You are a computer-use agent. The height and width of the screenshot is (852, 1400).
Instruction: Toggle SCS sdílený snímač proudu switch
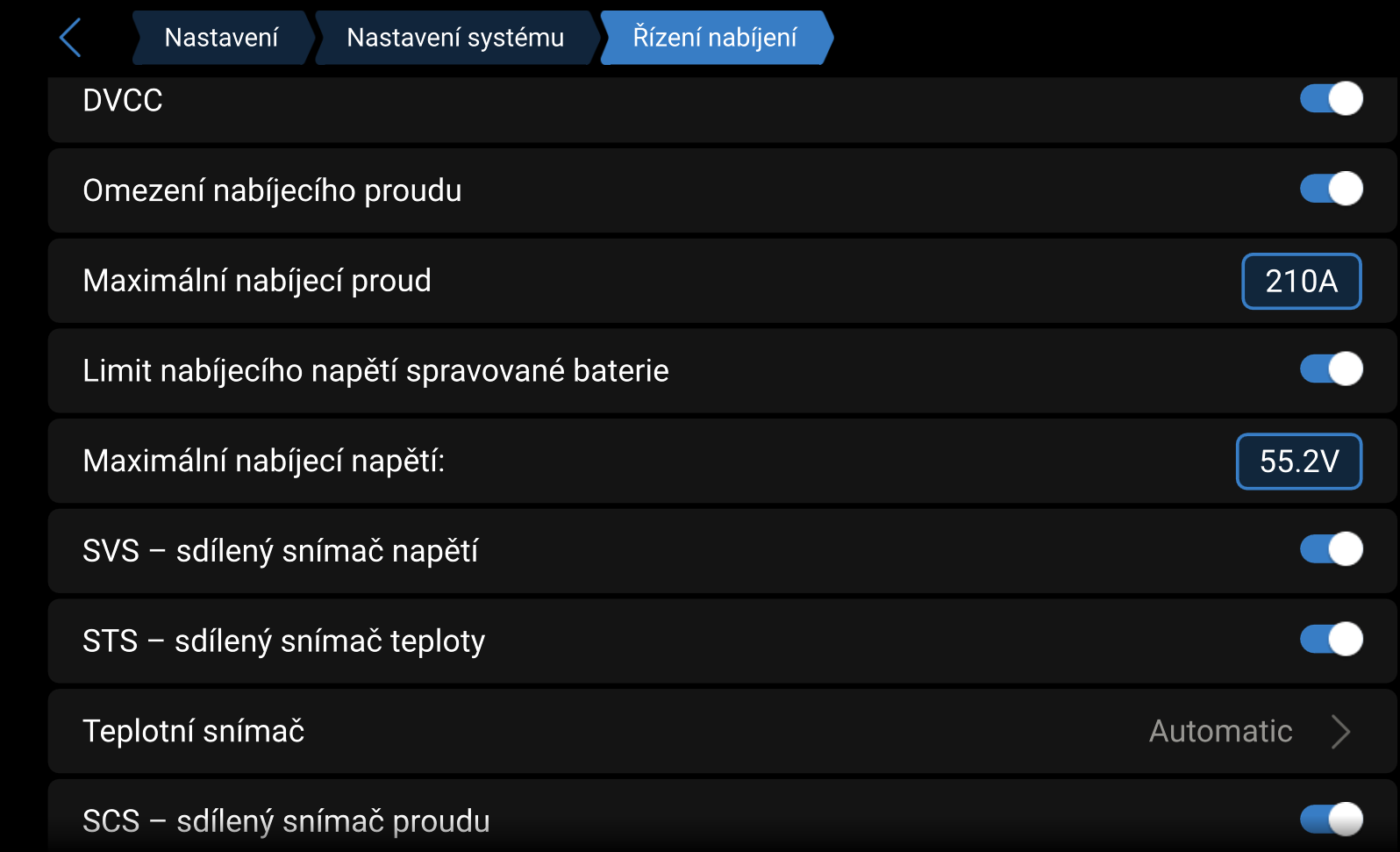coord(1331,819)
